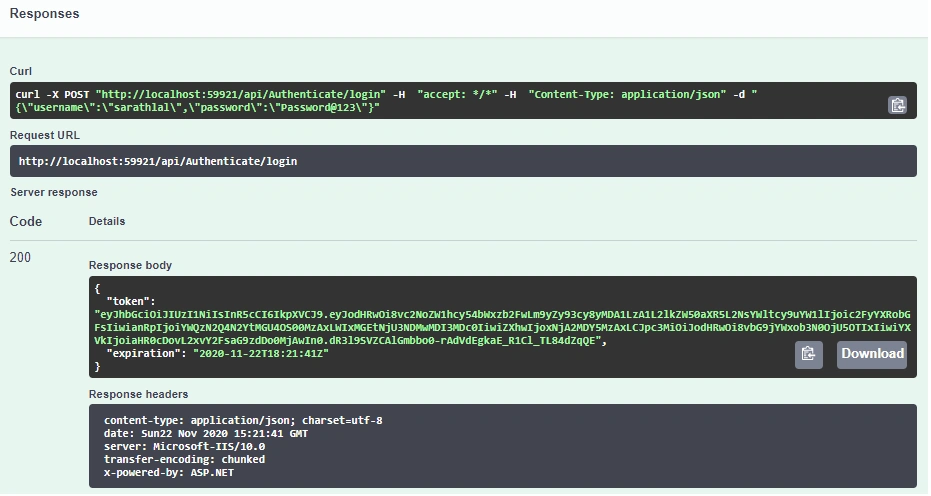Click the Details column header

click(107, 221)
